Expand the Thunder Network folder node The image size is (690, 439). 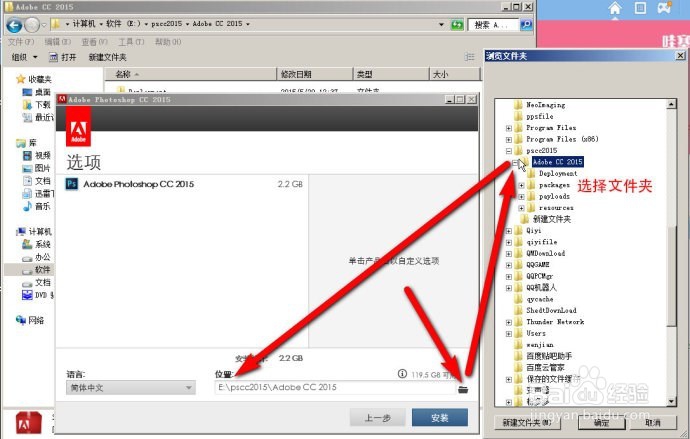point(509,322)
